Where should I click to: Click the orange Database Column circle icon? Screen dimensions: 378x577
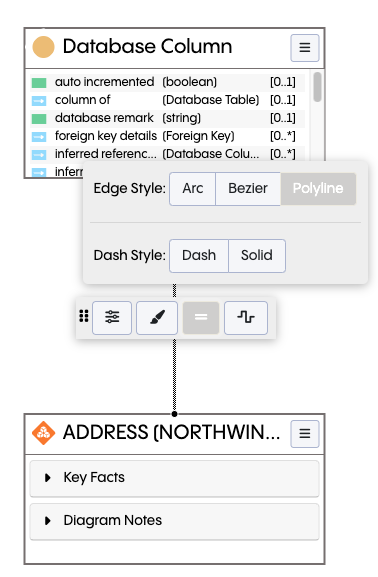[43, 47]
